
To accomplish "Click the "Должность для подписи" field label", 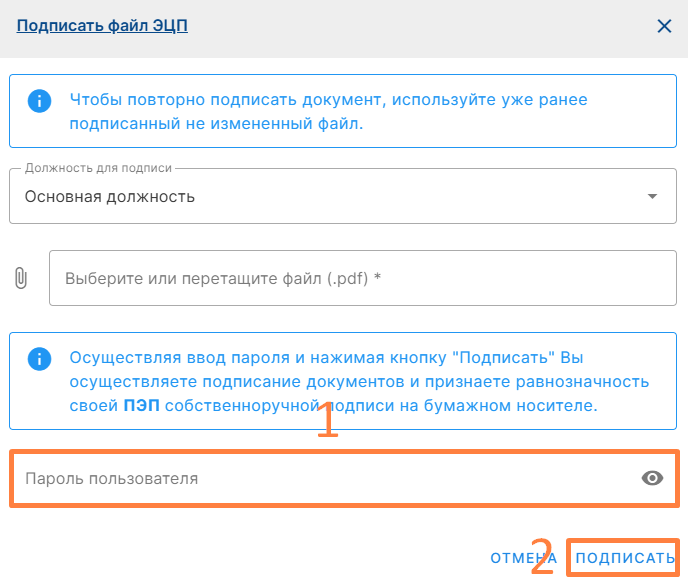I will pos(98,168).
